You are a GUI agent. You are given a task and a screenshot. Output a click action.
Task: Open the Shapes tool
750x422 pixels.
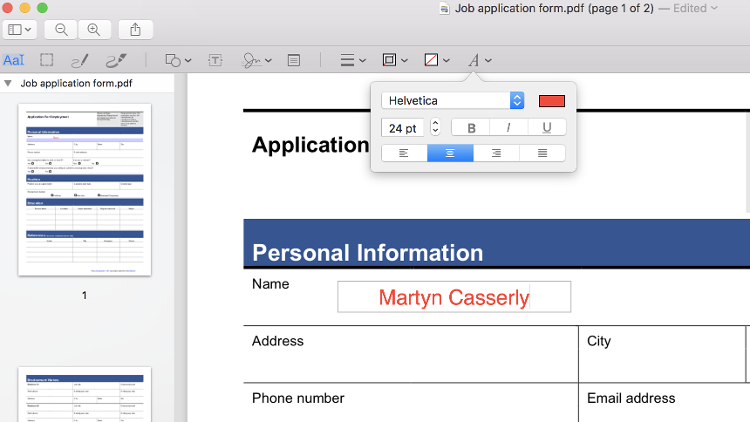point(173,60)
